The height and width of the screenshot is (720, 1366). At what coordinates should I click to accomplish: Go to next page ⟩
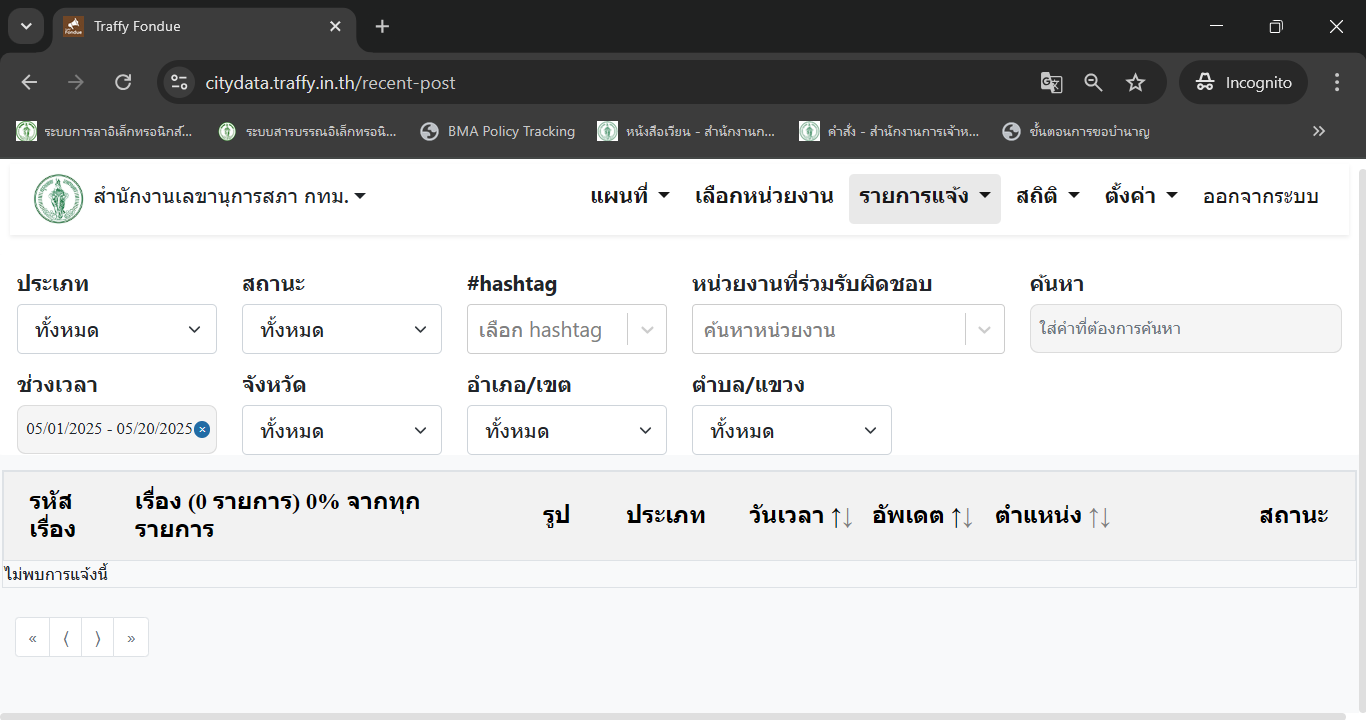point(98,638)
